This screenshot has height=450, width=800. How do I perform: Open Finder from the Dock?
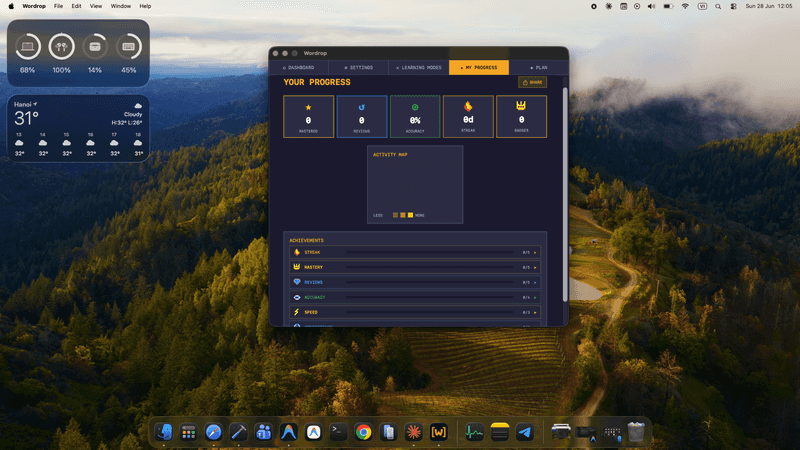tap(164, 432)
